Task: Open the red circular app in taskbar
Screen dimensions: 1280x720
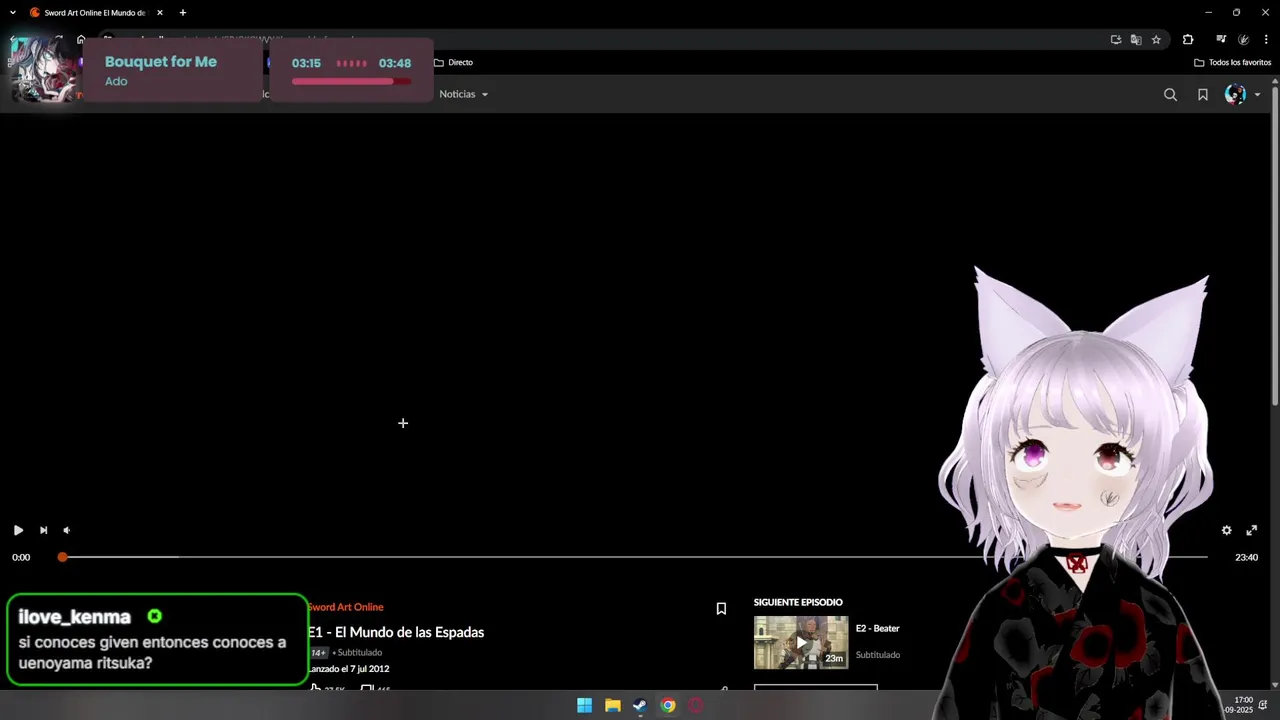Action: click(696, 706)
